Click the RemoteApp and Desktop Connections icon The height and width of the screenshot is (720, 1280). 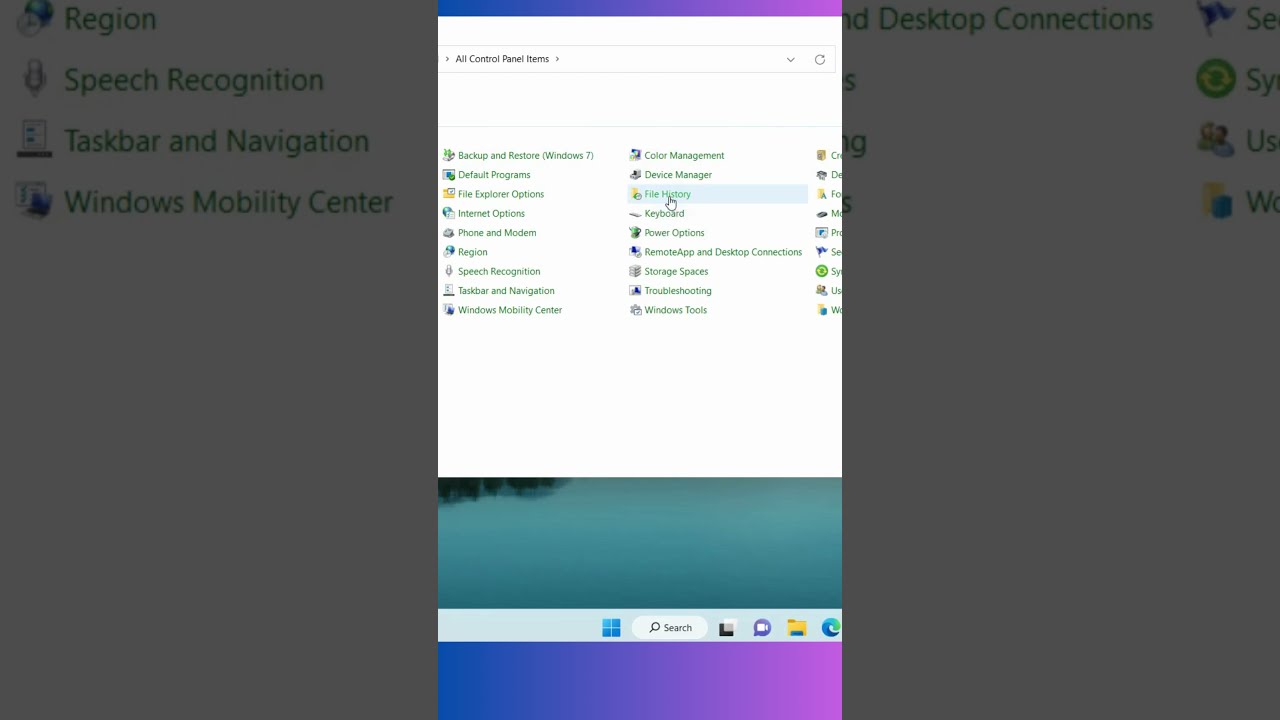tap(635, 252)
